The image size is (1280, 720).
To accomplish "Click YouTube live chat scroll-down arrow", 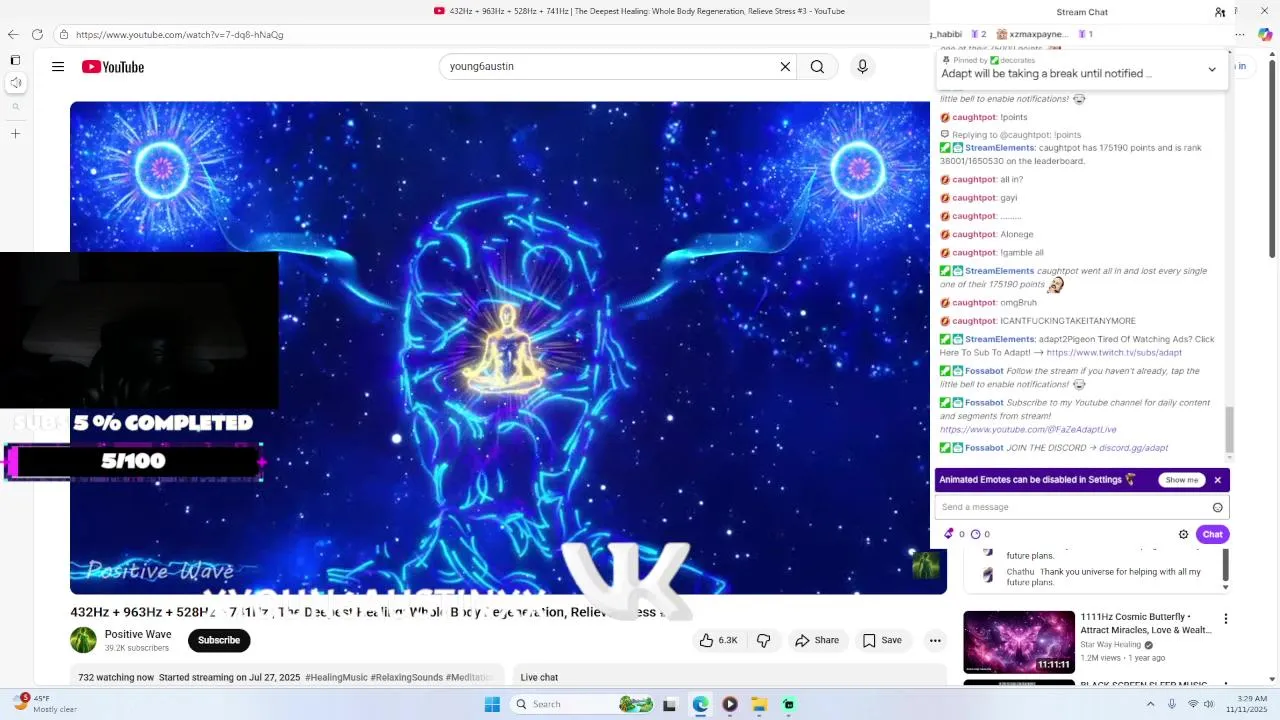I will [x=1226, y=587].
